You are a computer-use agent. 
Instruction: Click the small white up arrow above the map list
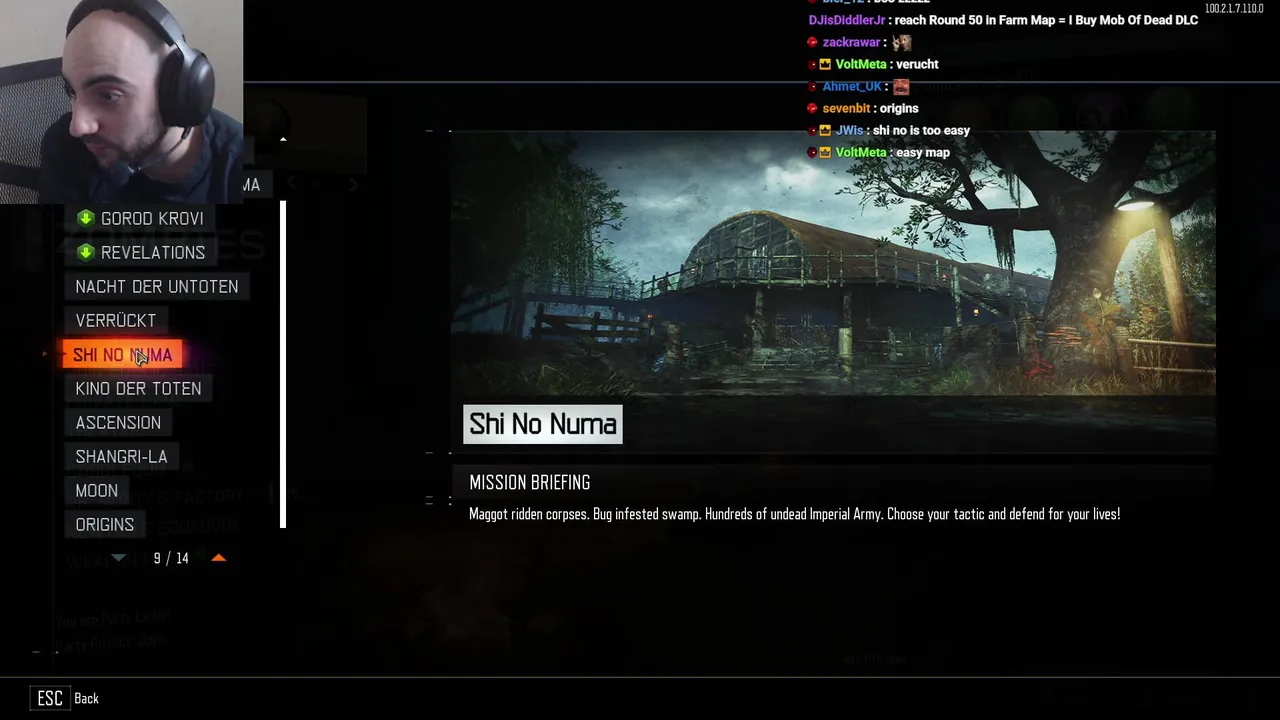tap(283, 139)
